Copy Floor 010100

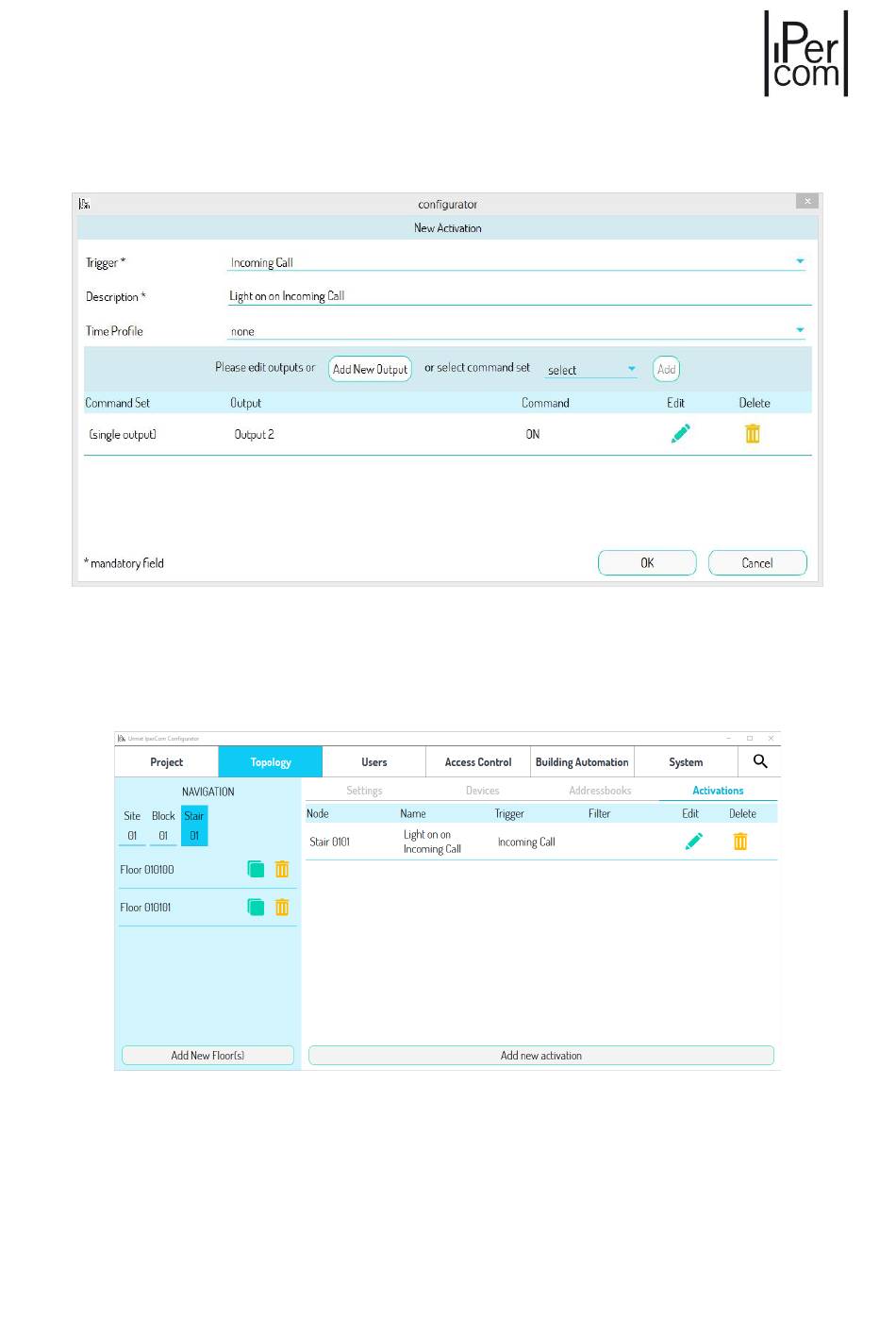coord(256,869)
